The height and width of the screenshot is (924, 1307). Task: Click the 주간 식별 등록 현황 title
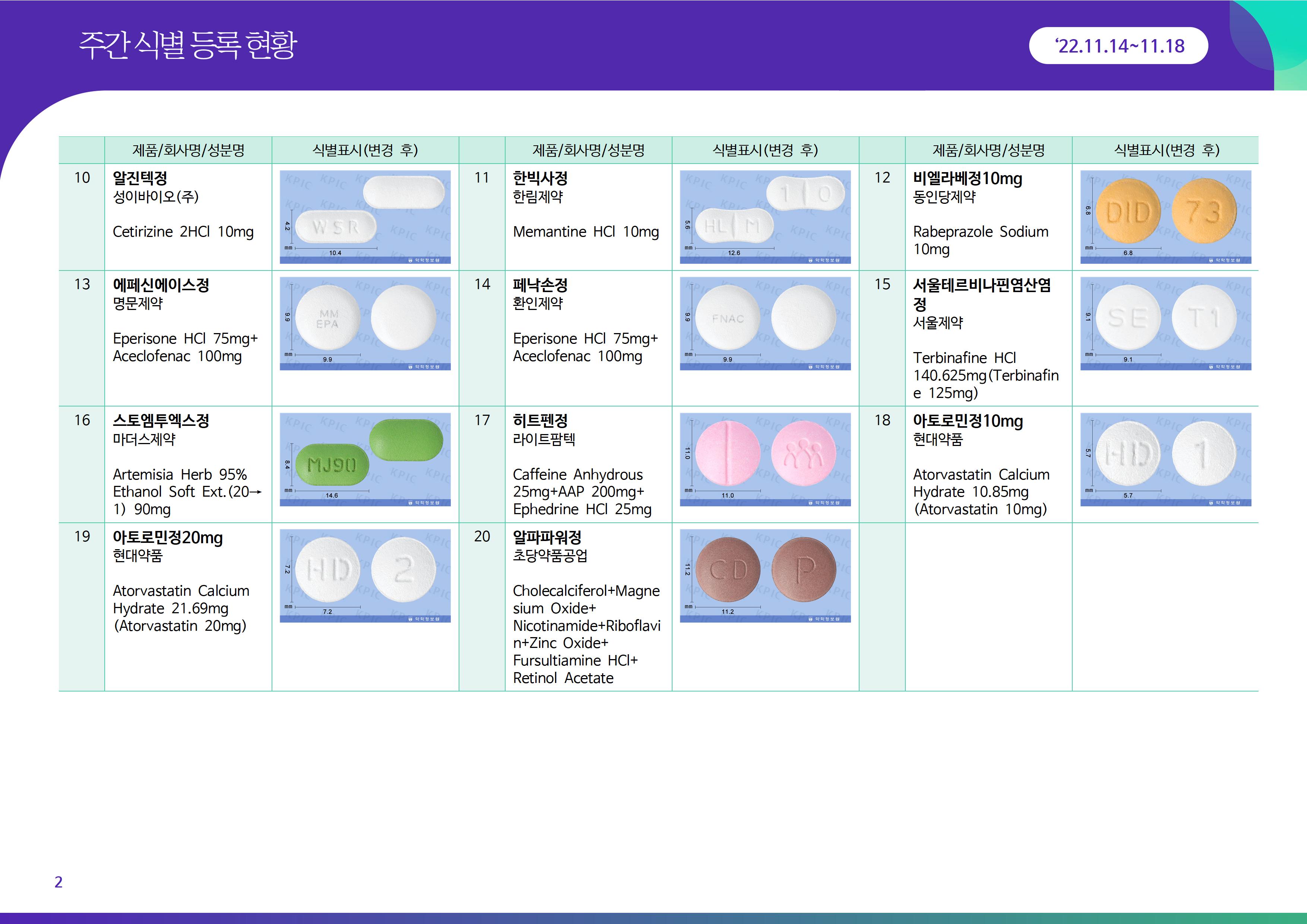point(188,45)
